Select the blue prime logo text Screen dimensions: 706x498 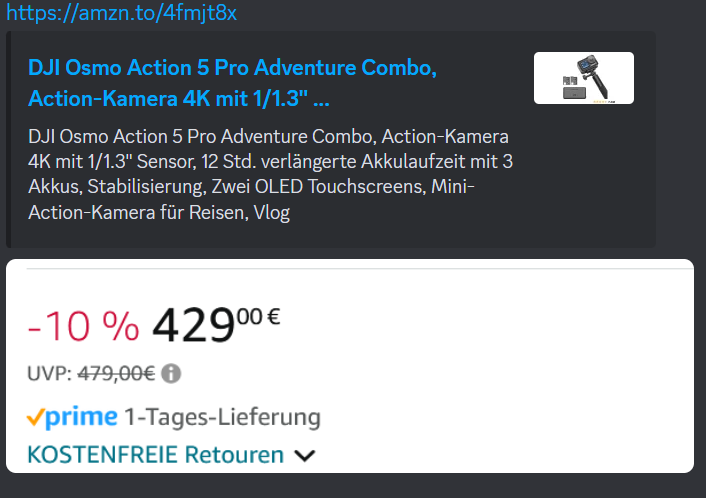(81, 417)
